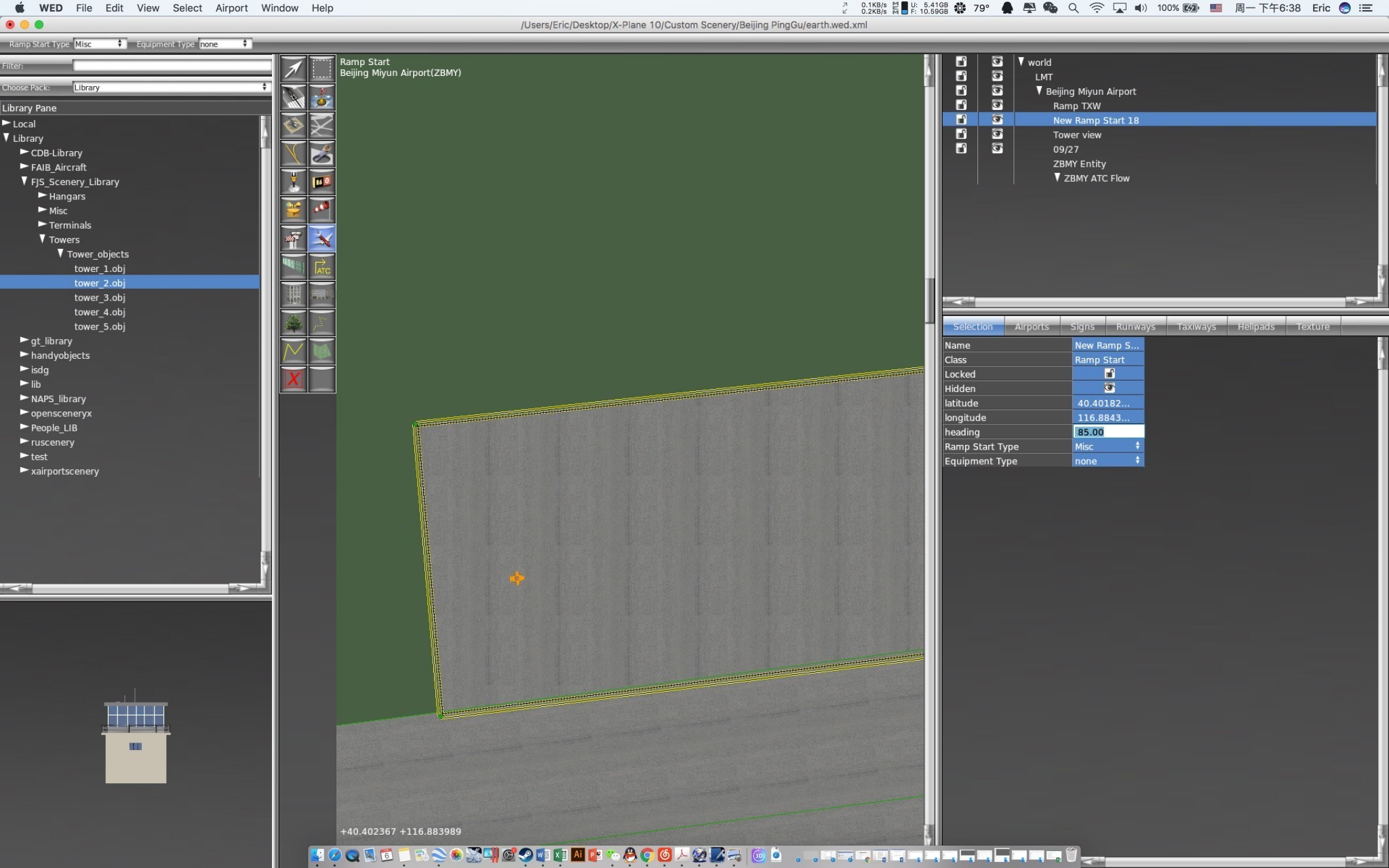The image size is (1389, 868).
Task: Collapse the FJS_Scenery_Library folder
Action: 24,182
